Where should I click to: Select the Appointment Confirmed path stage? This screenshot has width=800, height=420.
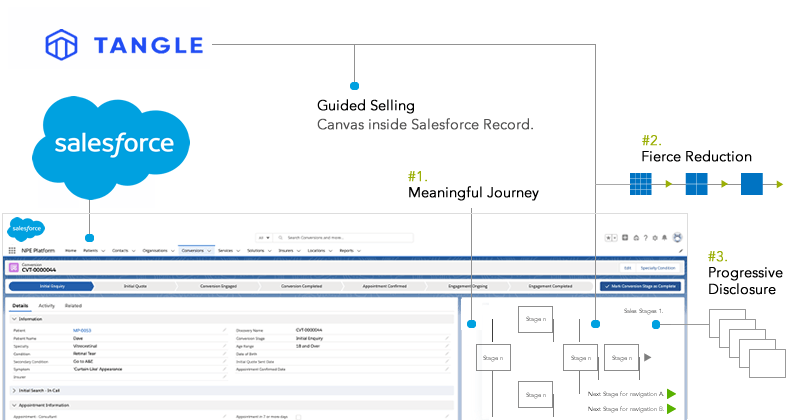click(385, 286)
